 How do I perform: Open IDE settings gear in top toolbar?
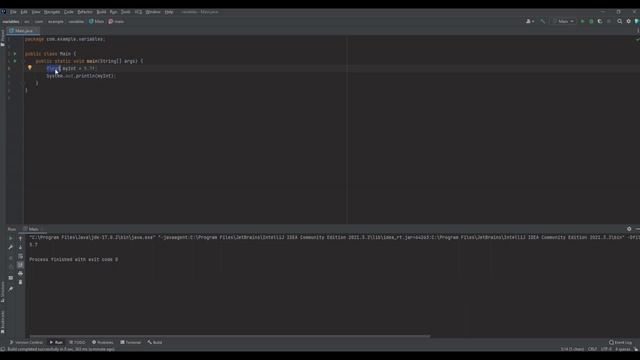pyautogui.click(x=629, y=21)
